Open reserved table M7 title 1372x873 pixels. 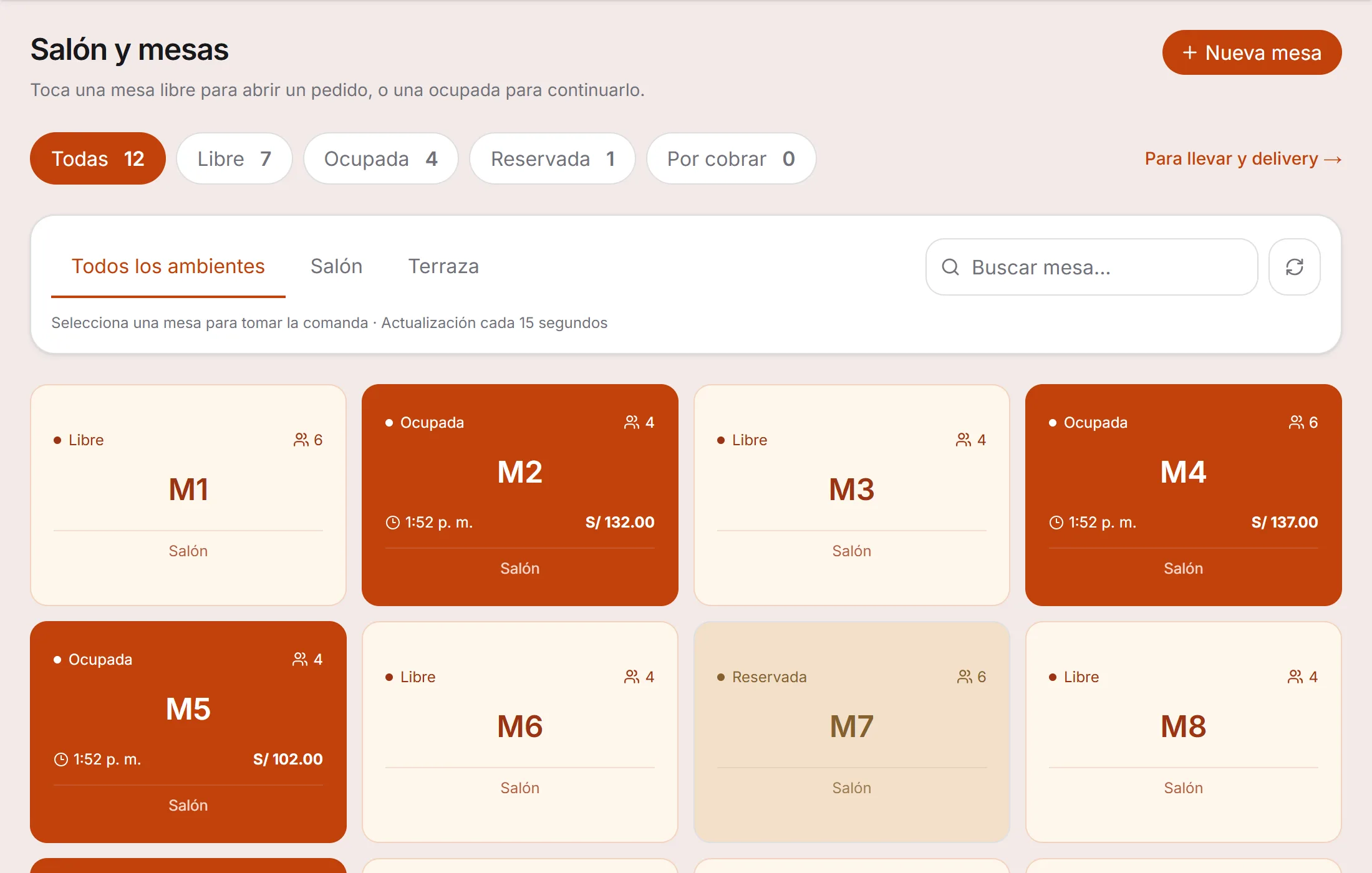point(852,726)
